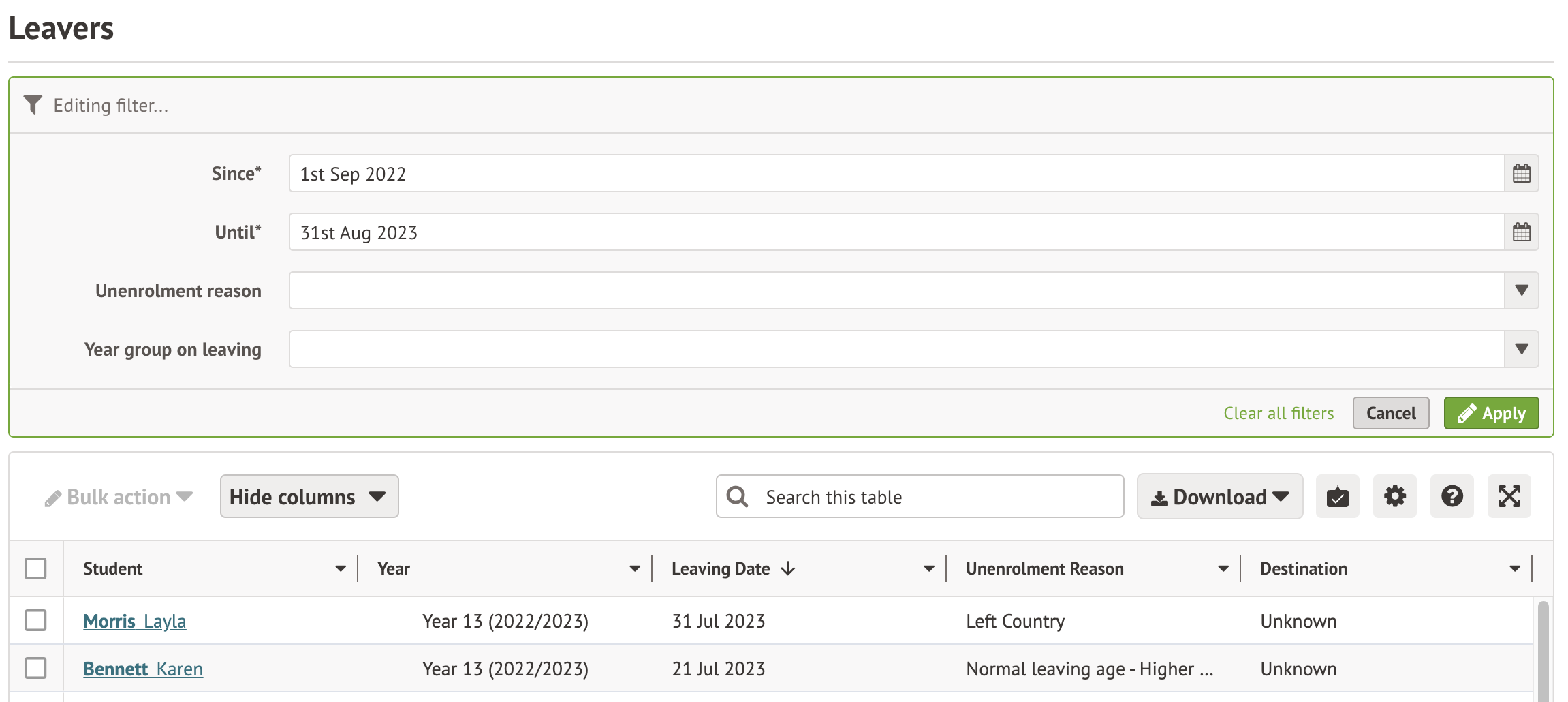The height and width of the screenshot is (702, 1568).
Task: Expand the Unenrolment reason dropdown
Action: coord(1521,291)
